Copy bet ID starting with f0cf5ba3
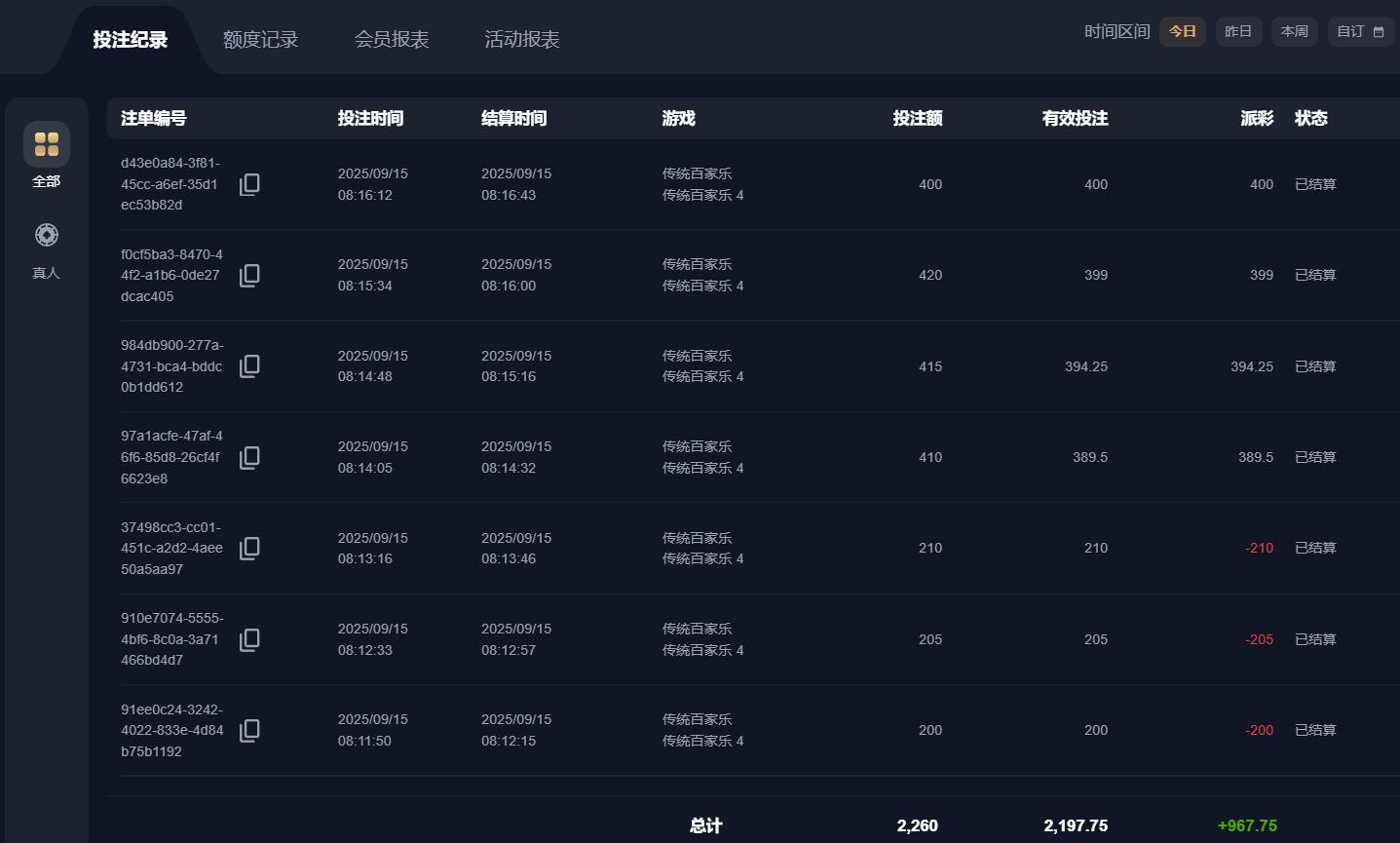 pyautogui.click(x=249, y=276)
